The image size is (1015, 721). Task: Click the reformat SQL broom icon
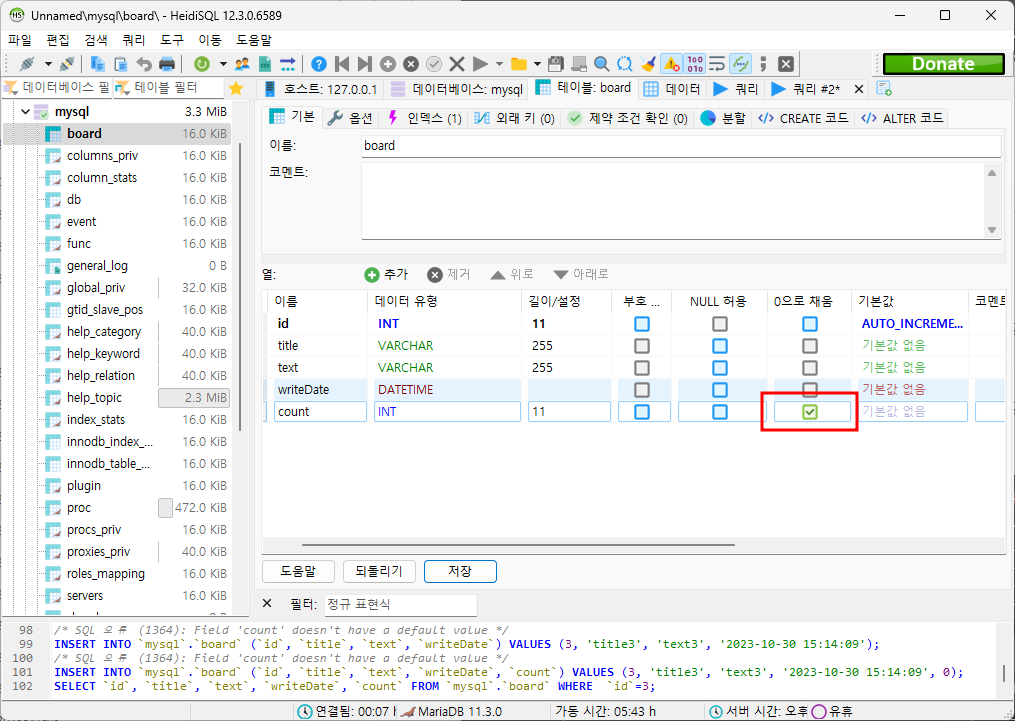pyautogui.click(x=648, y=64)
